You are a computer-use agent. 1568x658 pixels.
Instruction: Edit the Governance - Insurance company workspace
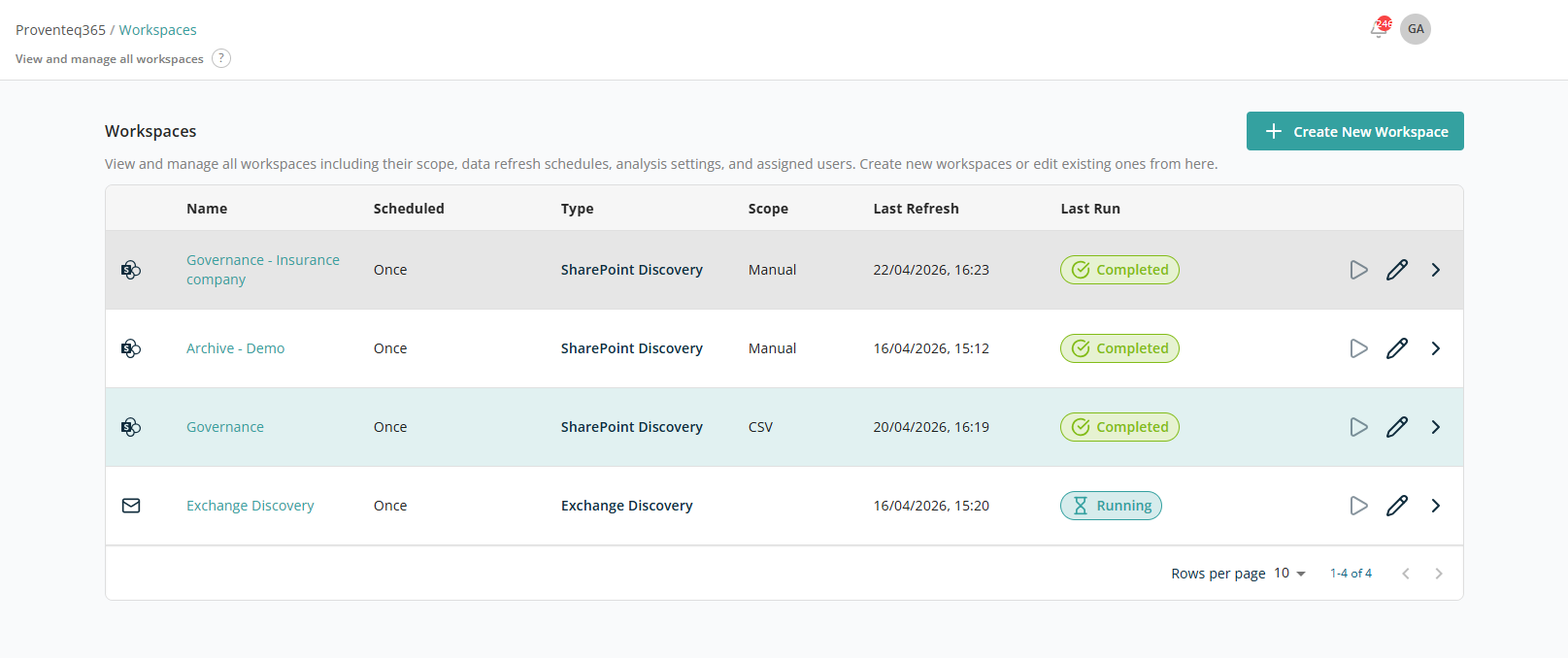pyautogui.click(x=1397, y=270)
